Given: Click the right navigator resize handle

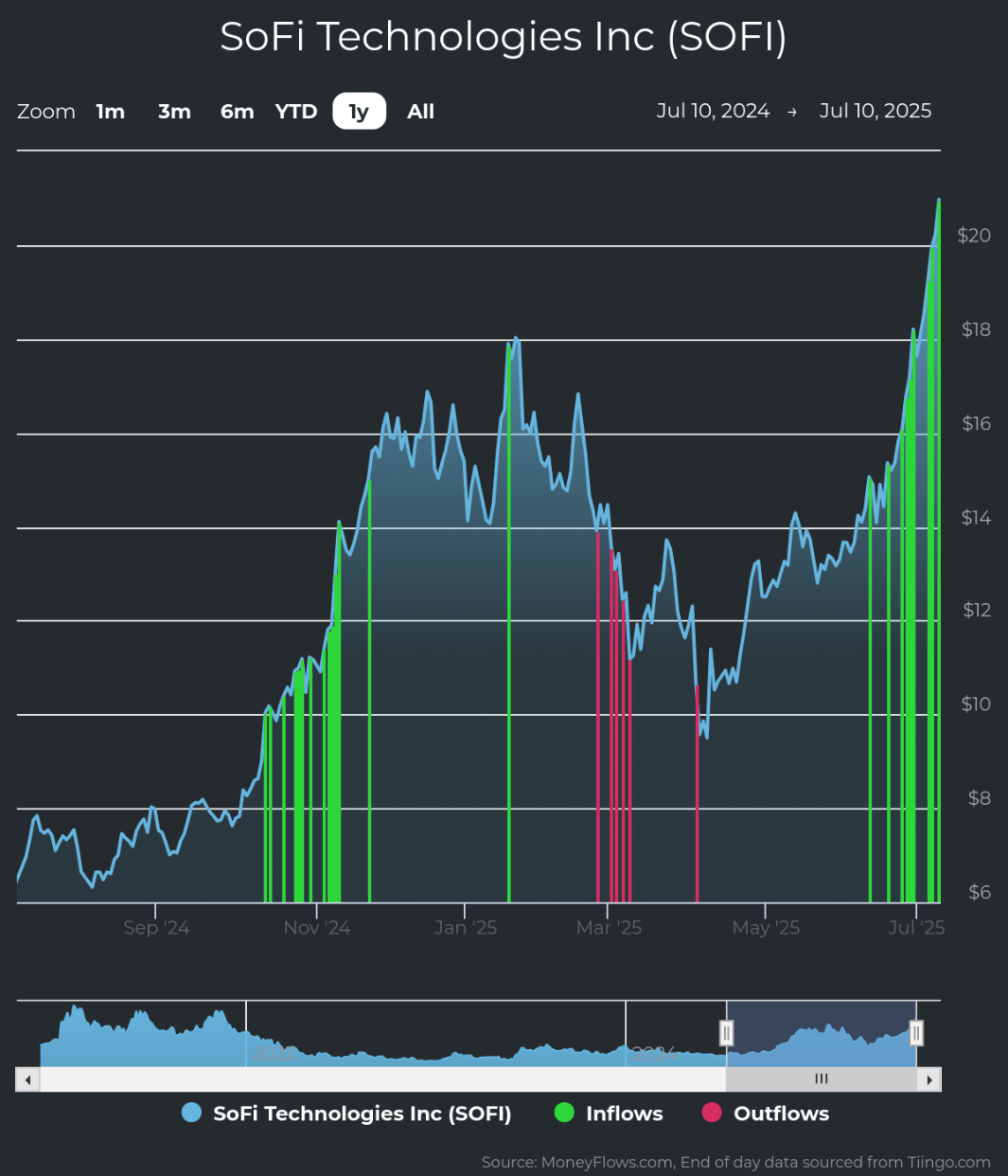Looking at the screenshot, I should pos(916,1032).
